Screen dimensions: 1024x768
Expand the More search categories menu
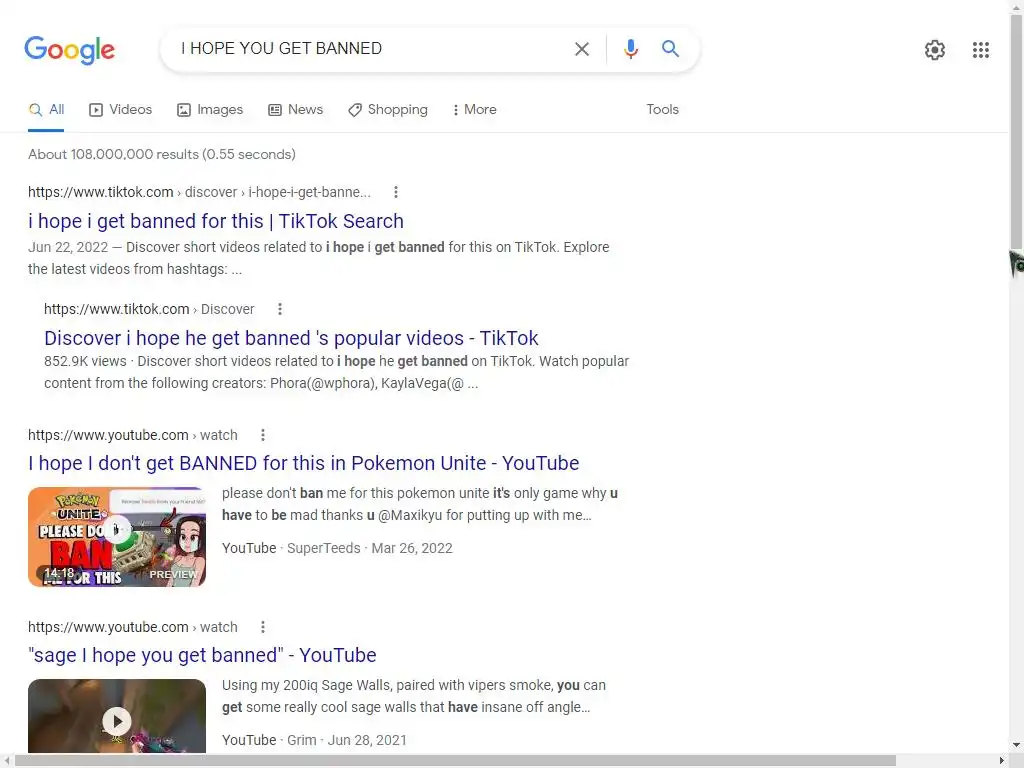point(474,110)
